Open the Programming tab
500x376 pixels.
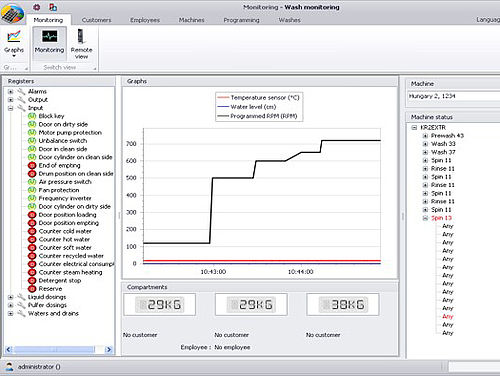tap(241, 20)
